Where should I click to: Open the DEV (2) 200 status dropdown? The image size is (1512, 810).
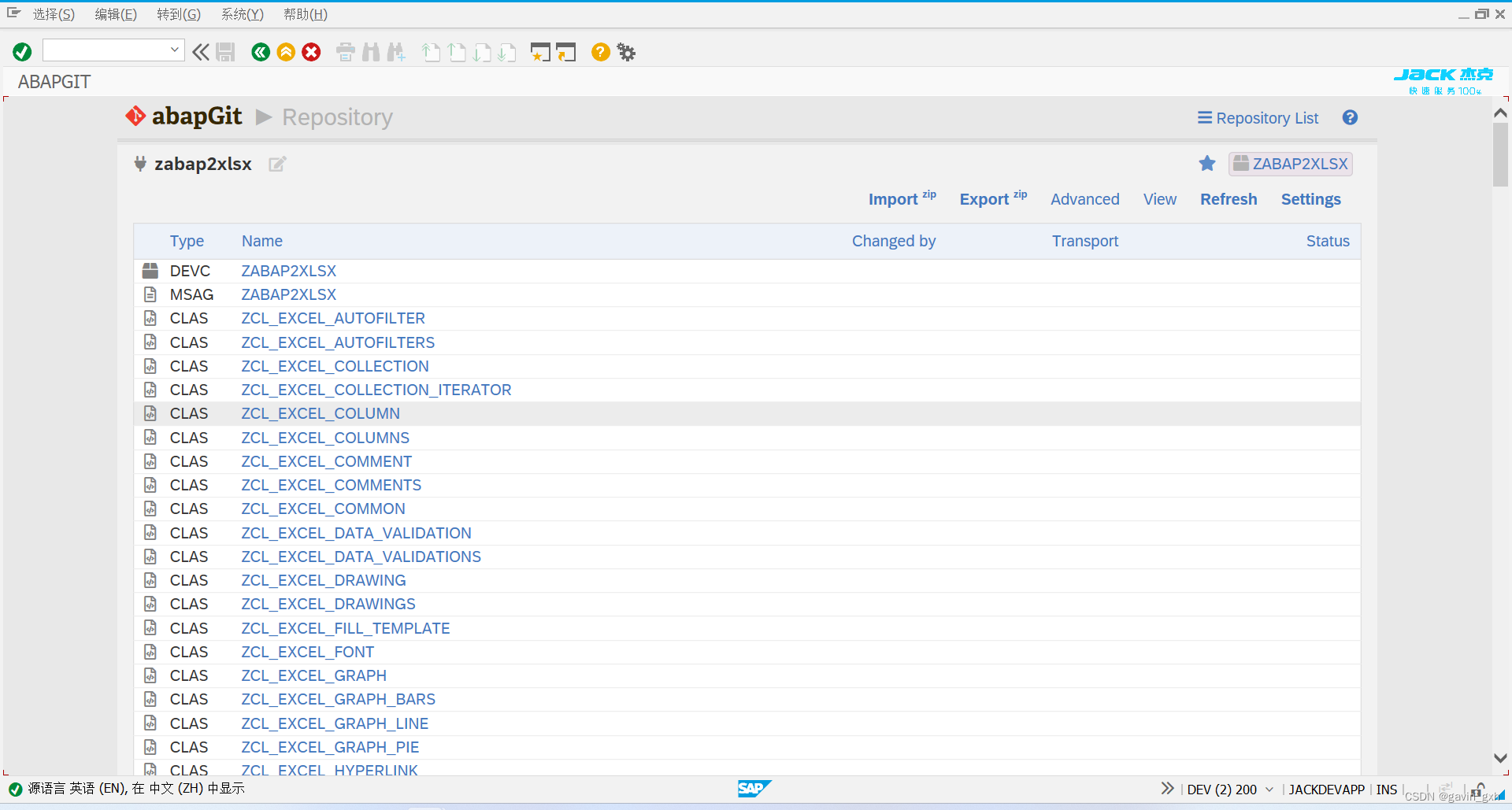click(x=1269, y=789)
